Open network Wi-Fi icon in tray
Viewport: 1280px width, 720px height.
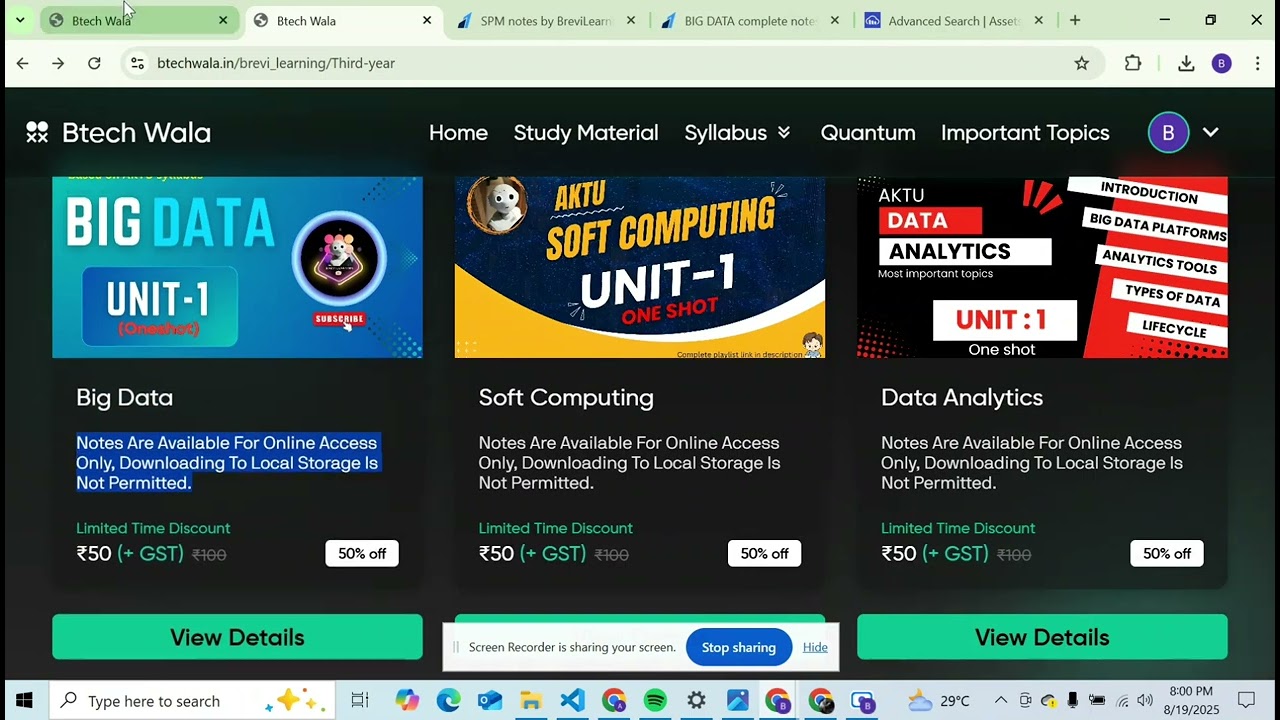tap(1122, 701)
